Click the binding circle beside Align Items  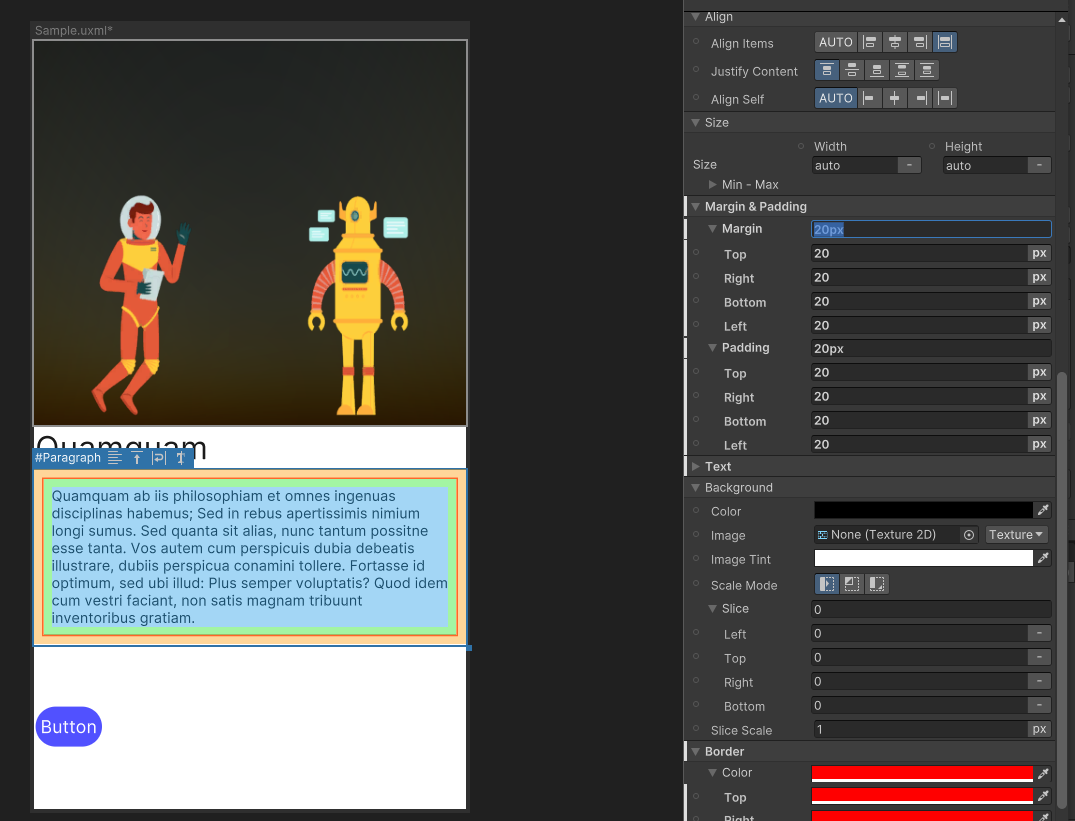pos(696,41)
